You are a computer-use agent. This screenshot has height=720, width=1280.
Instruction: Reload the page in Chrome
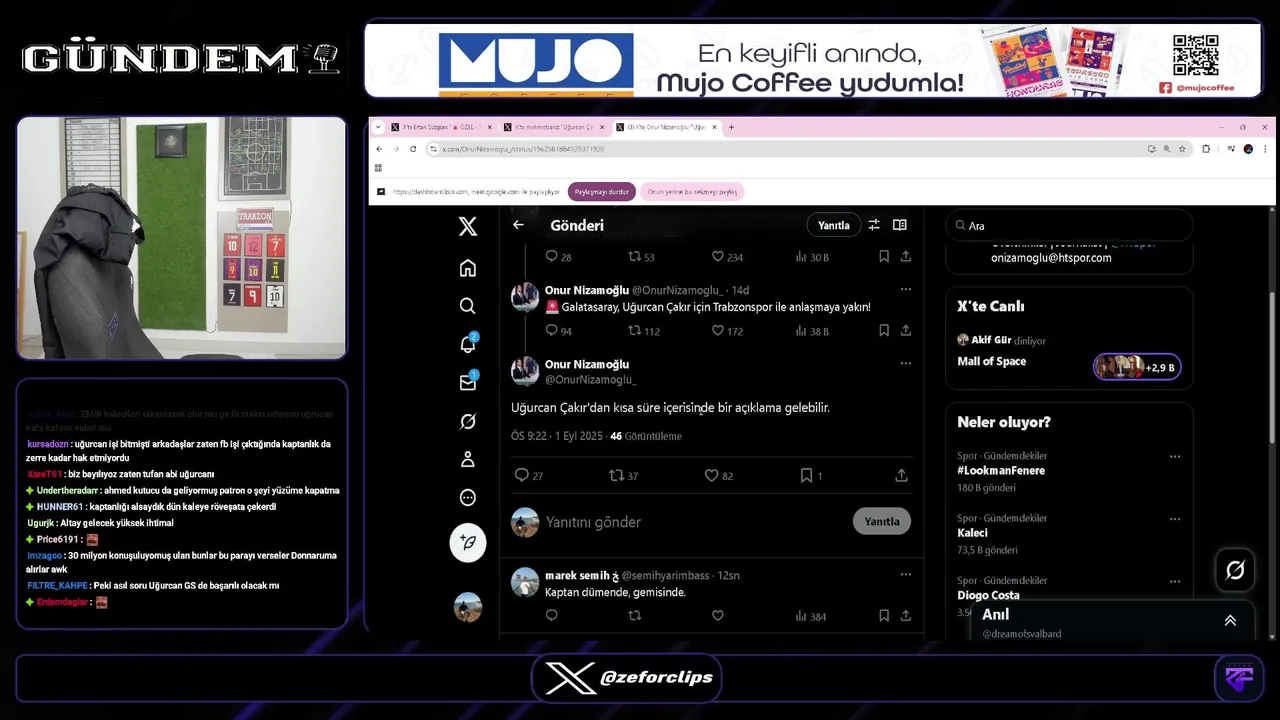point(412,149)
